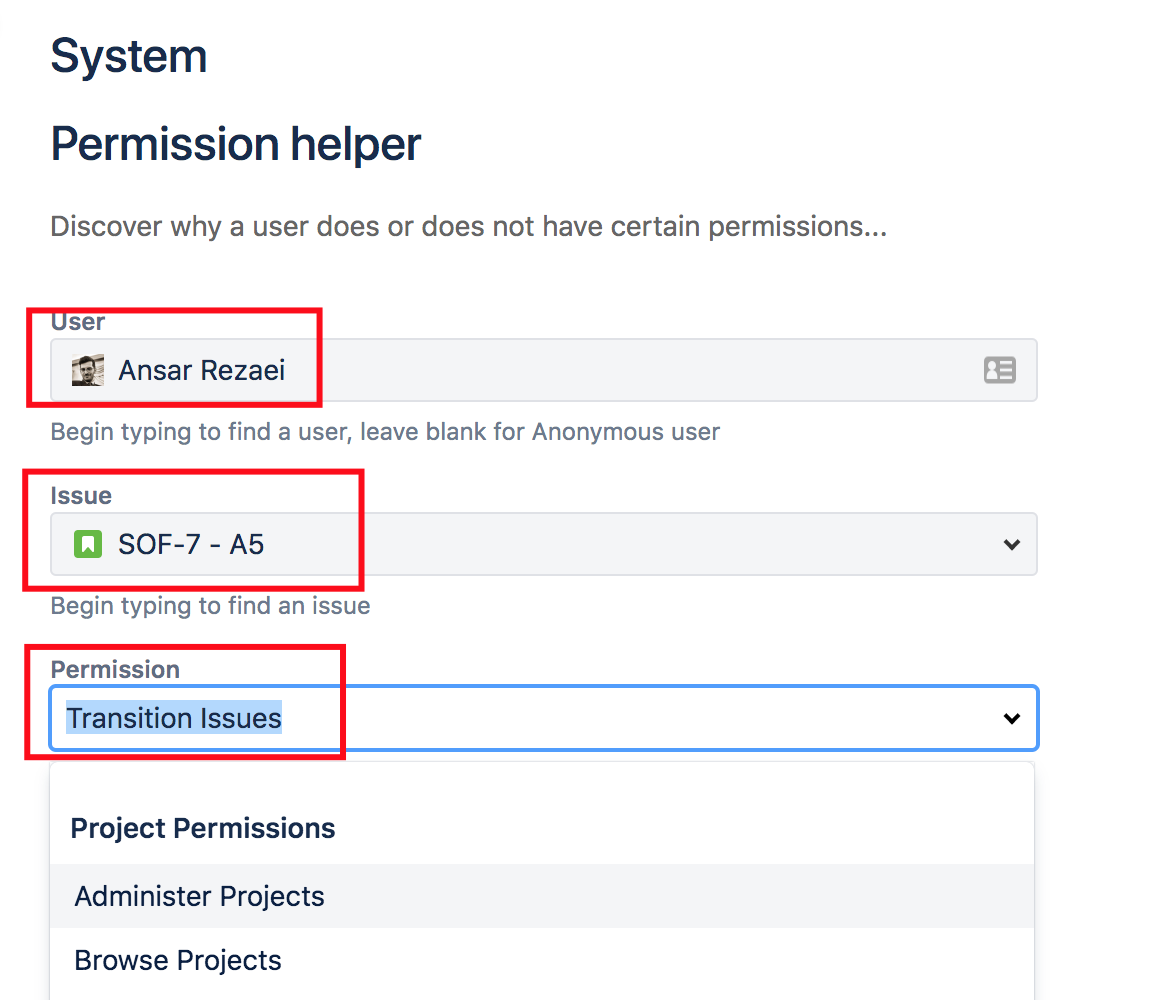Click the avatar thumbnail next to Ansar Rezaei
Image resolution: width=1172 pixels, height=1000 pixels.
(88, 369)
